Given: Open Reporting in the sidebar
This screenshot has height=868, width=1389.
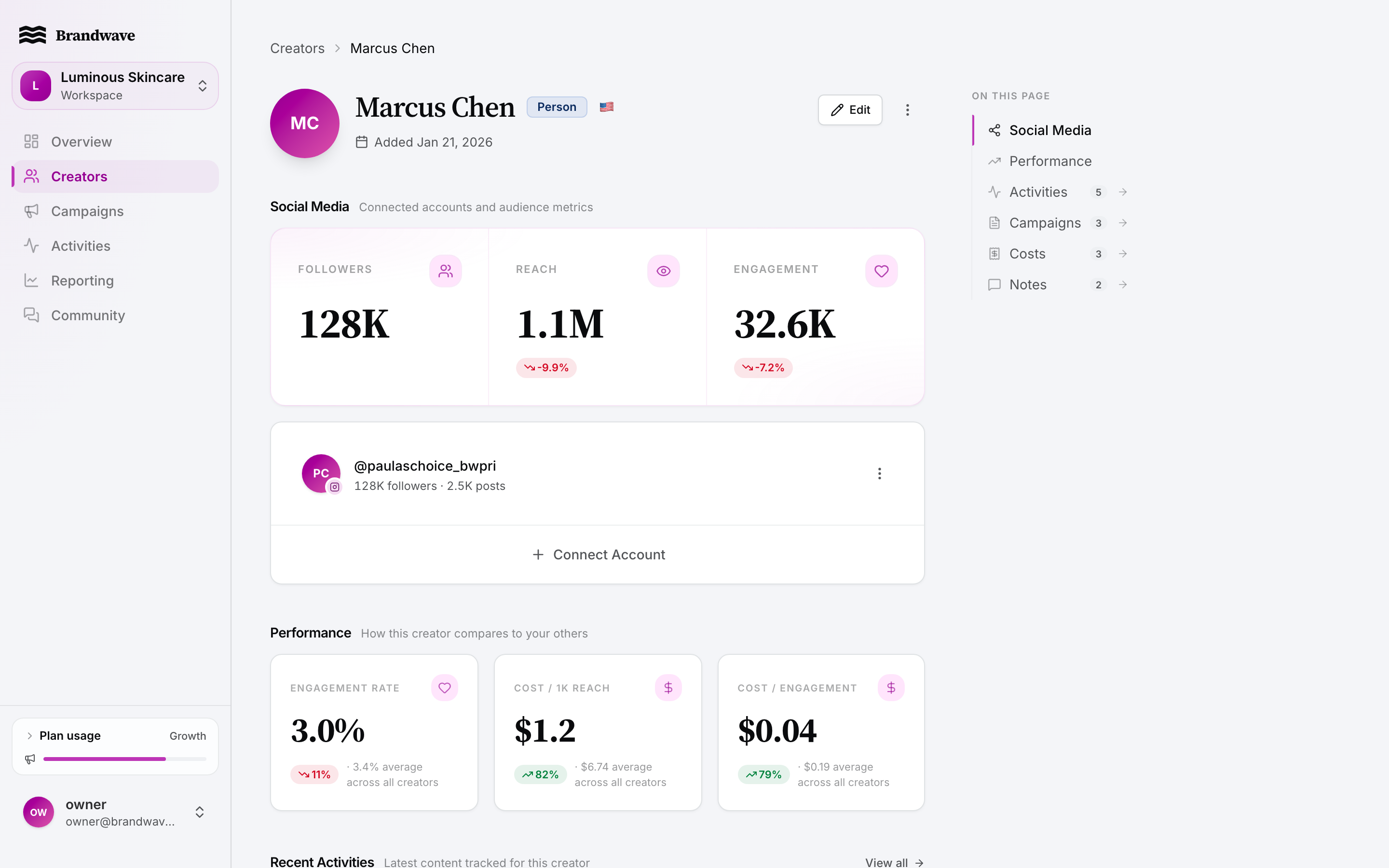Looking at the screenshot, I should click(115, 281).
